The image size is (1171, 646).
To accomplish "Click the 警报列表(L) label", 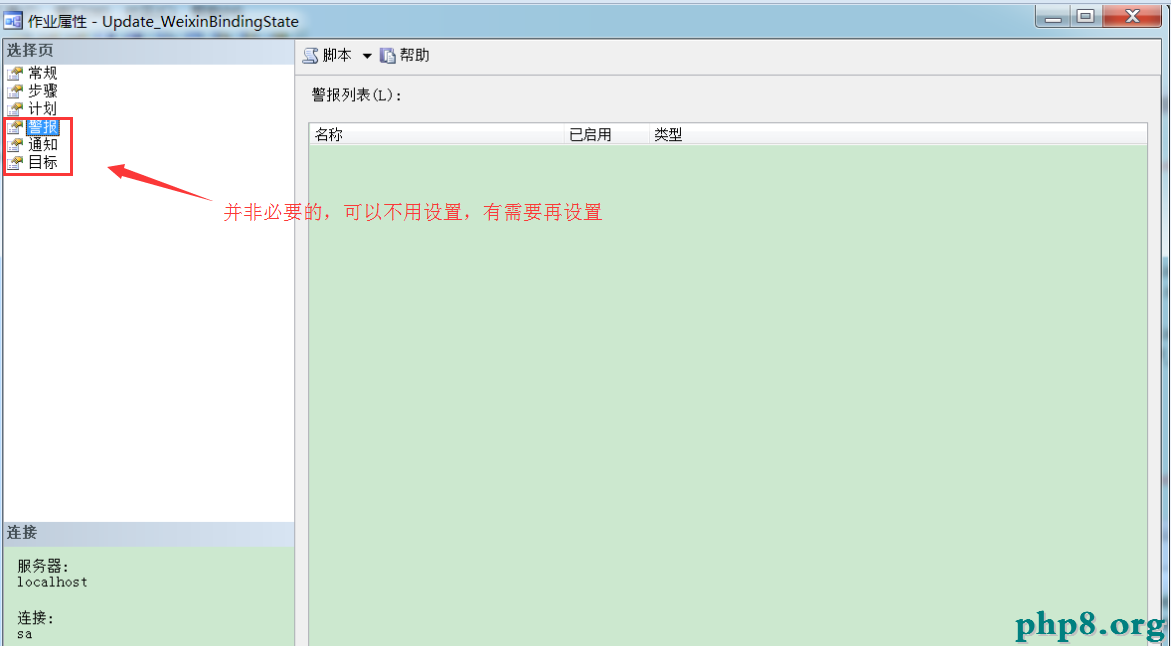I will (357, 96).
